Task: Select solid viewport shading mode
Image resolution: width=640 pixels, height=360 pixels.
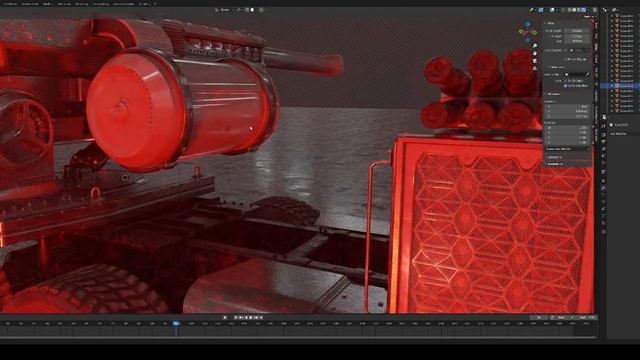Action: [574, 10]
